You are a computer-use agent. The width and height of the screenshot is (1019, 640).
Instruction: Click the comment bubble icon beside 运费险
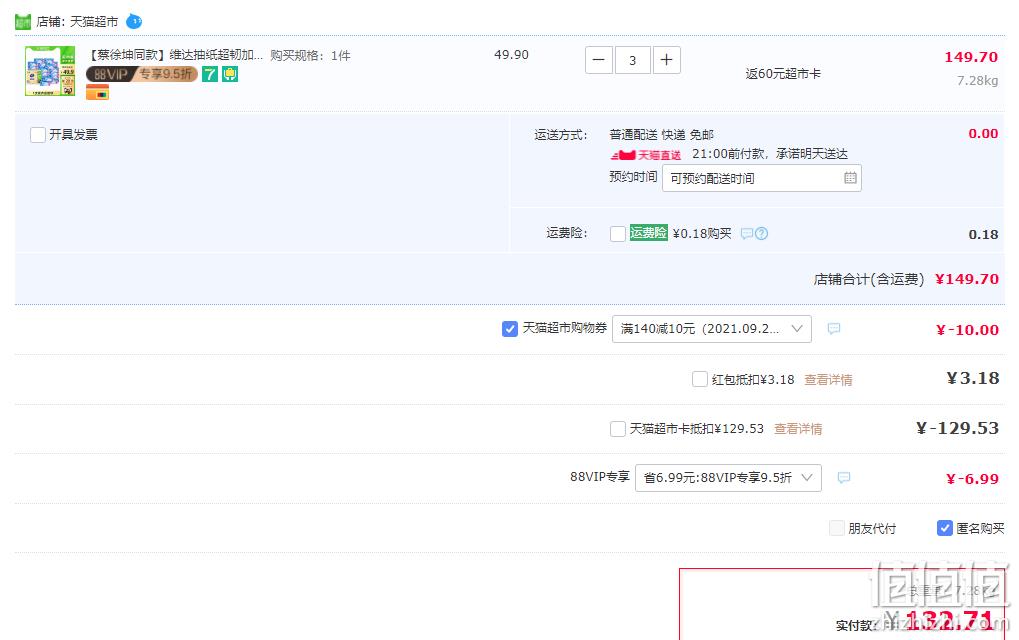747,233
